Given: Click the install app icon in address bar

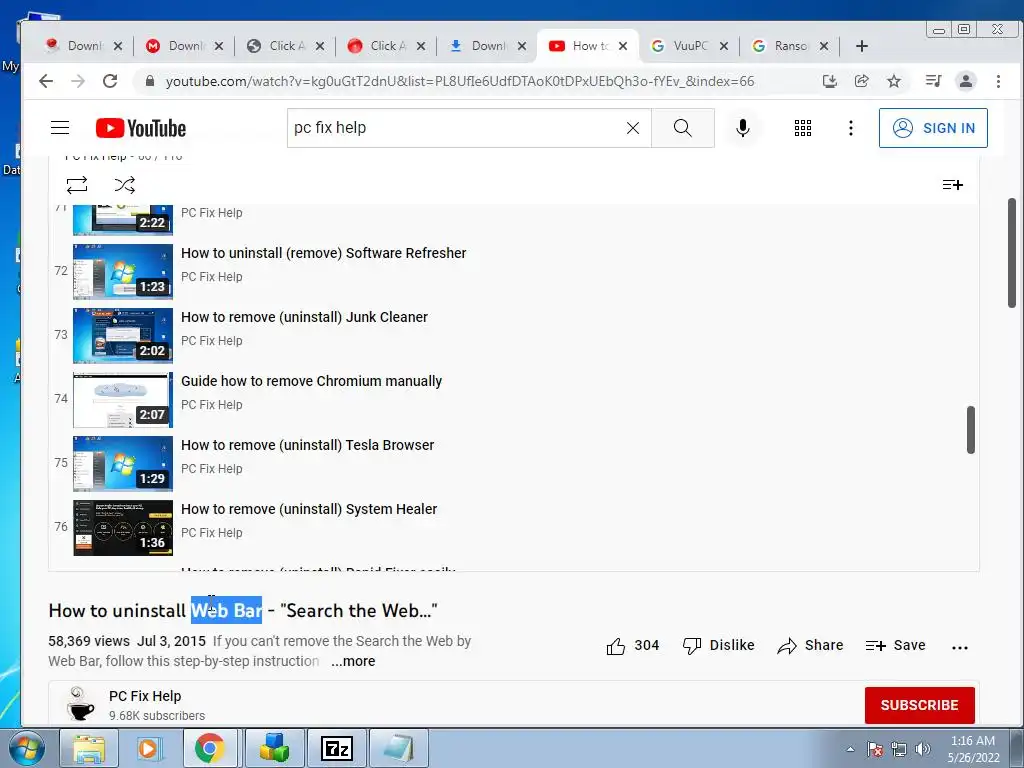Looking at the screenshot, I should [829, 81].
